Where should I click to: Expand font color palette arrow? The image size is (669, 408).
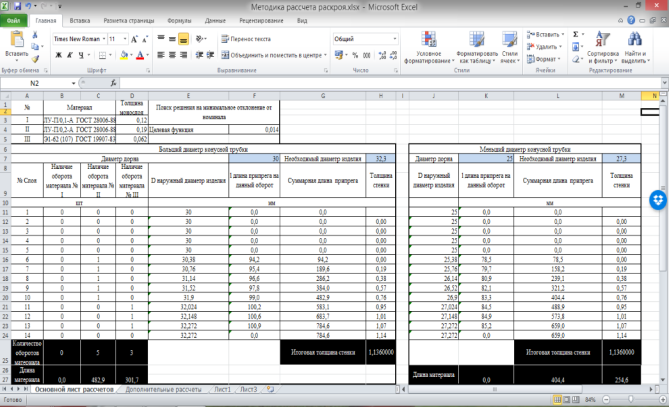[147, 55]
